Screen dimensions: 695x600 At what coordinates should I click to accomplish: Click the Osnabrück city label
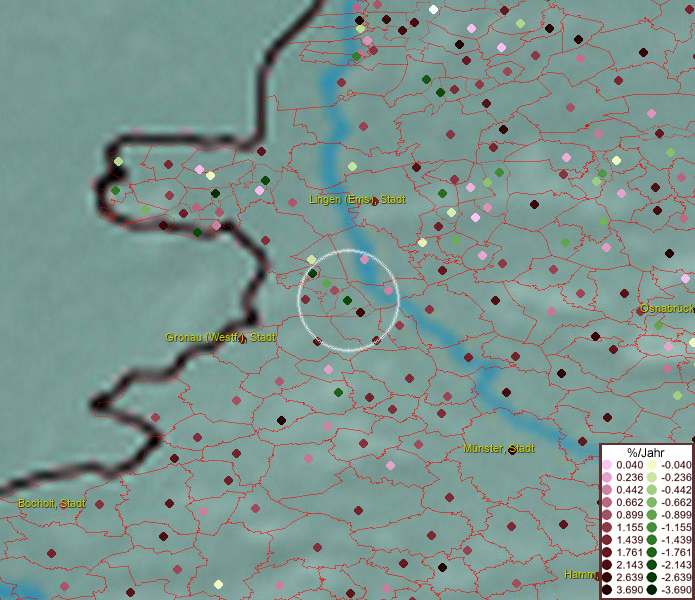pyautogui.click(x=668, y=309)
